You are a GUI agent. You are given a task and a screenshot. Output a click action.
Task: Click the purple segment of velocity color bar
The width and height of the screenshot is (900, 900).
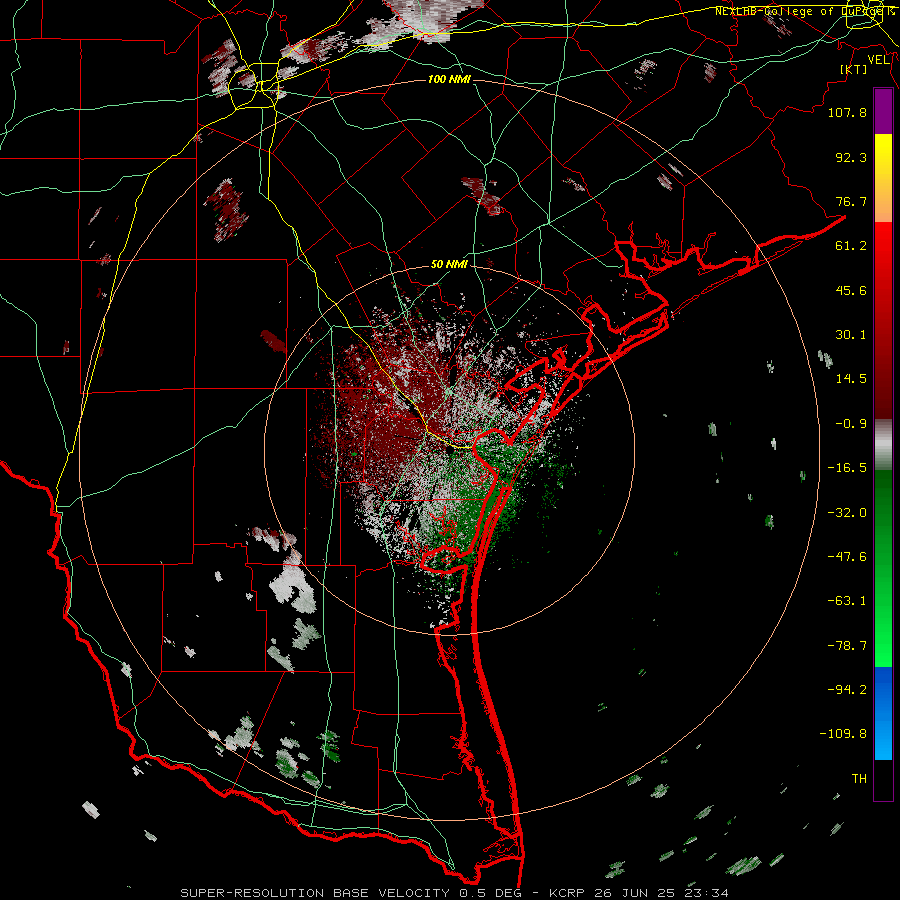click(883, 112)
